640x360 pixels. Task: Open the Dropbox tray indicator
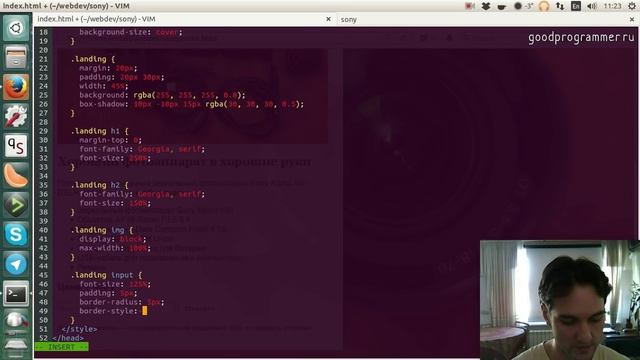[x=486, y=6]
